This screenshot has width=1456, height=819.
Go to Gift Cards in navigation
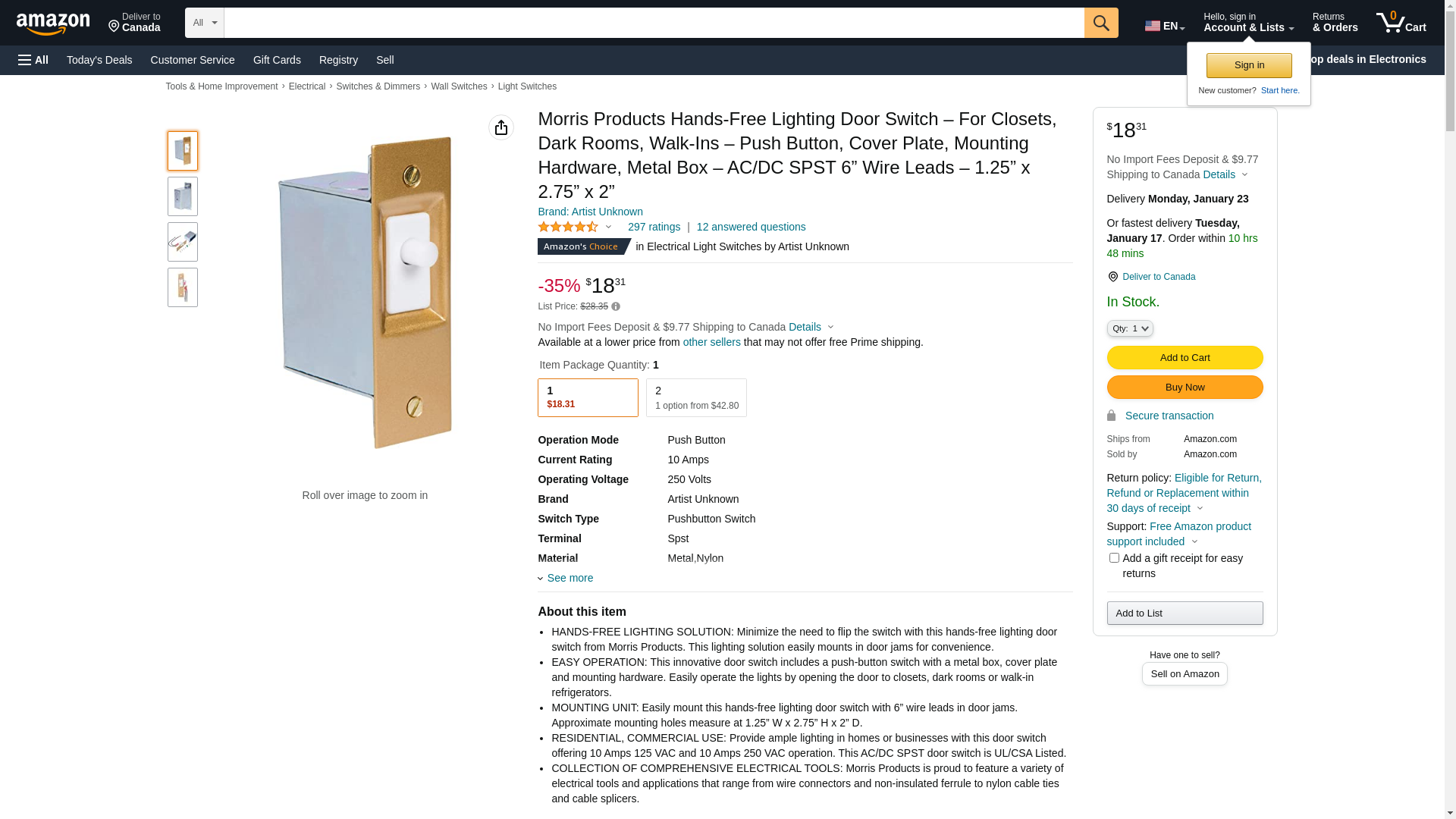pyautogui.click(x=277, y=60)
